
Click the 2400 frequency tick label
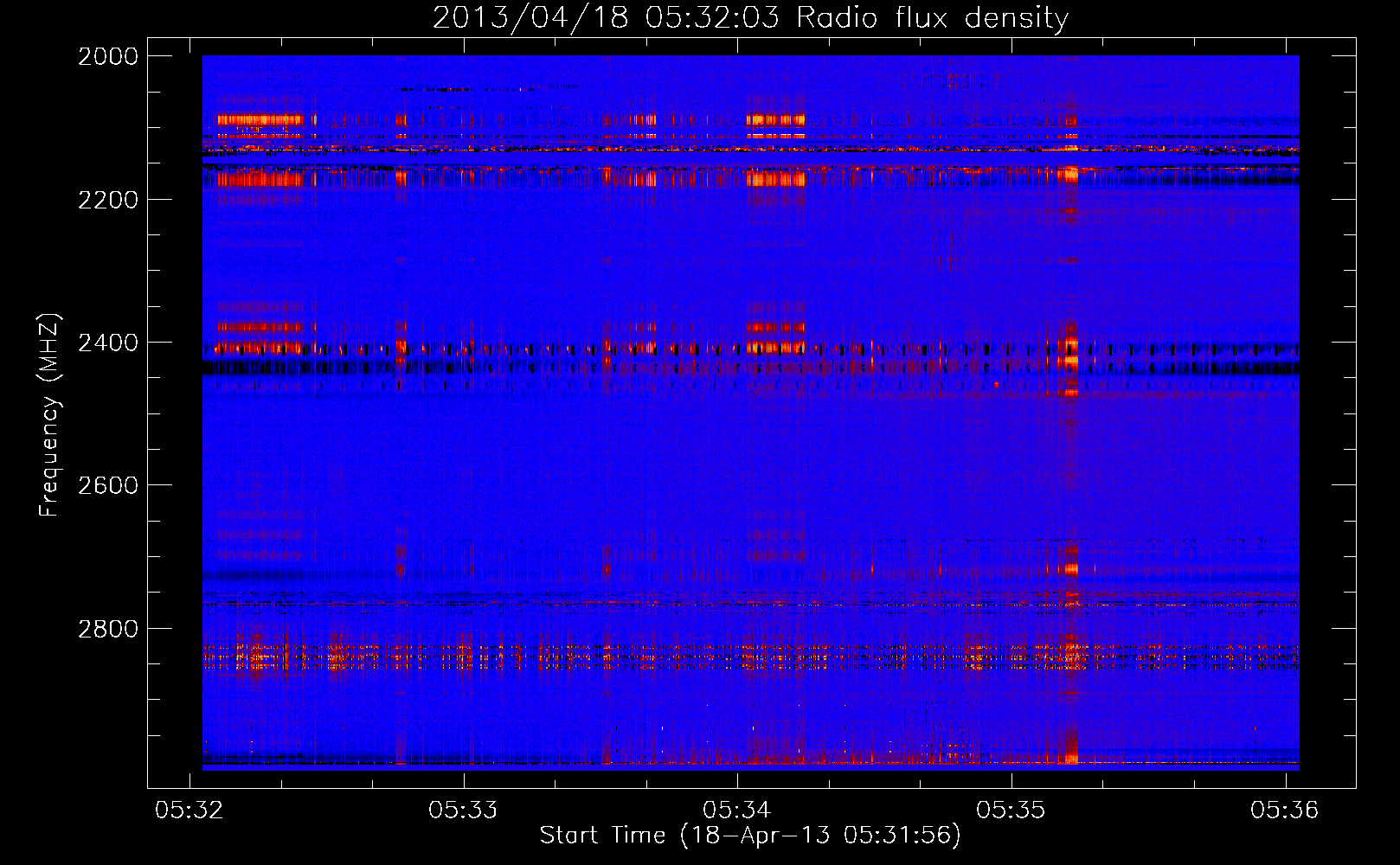coord(108,343)
